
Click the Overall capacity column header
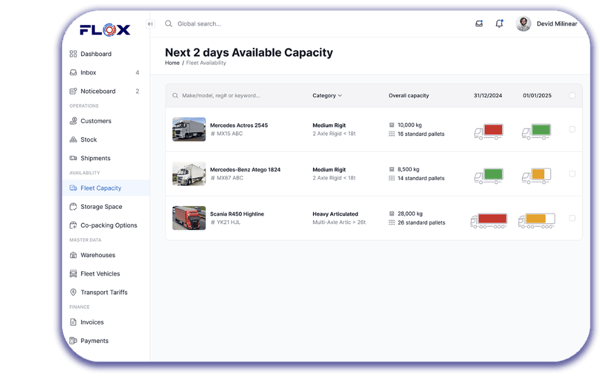point(409,96)
